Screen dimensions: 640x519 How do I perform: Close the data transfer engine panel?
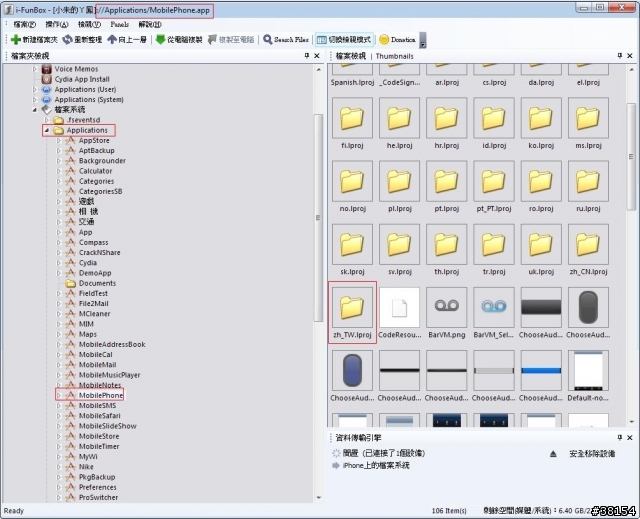[630, 437]
